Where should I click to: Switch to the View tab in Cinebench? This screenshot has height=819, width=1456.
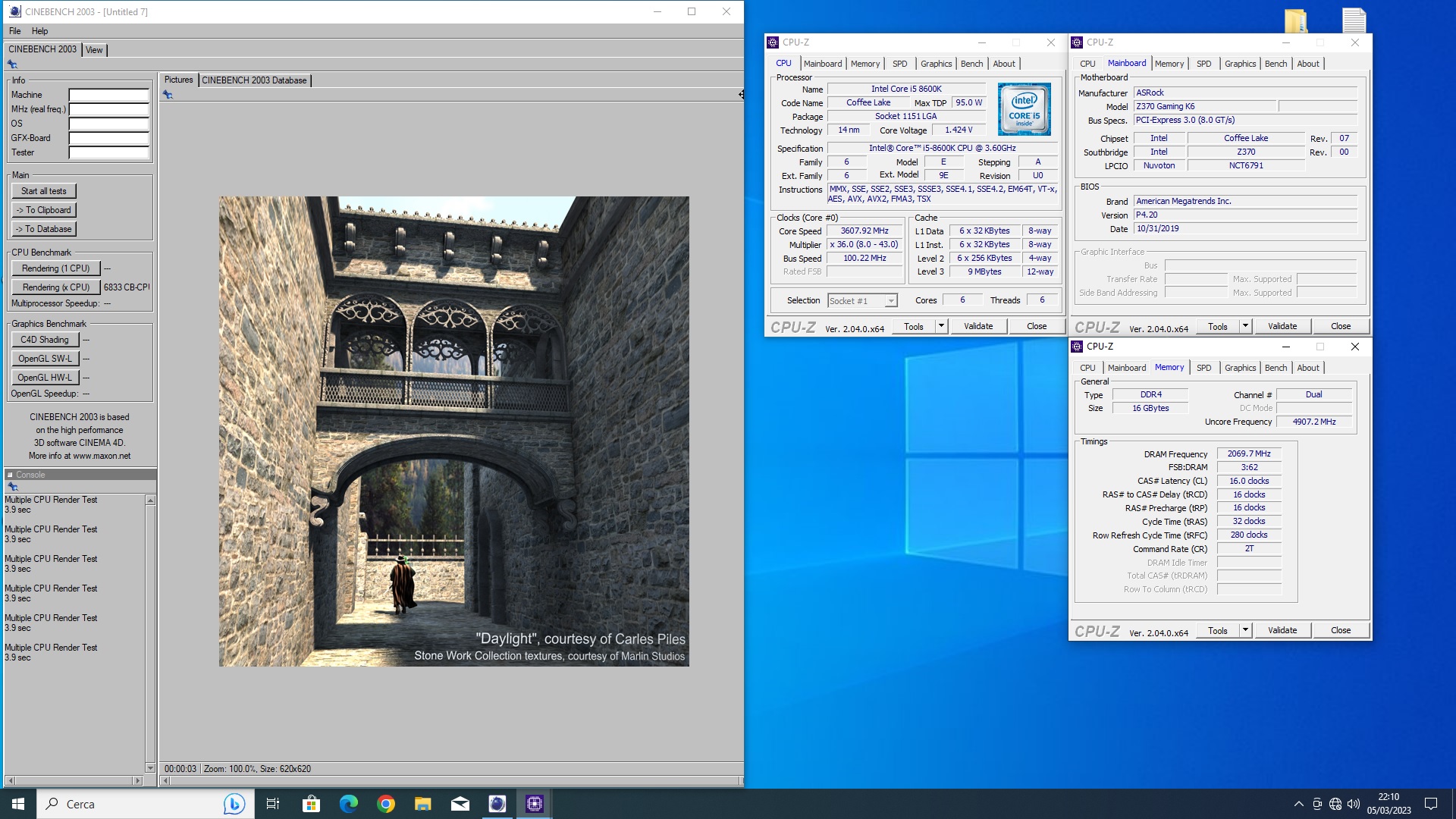pos(94,50)
